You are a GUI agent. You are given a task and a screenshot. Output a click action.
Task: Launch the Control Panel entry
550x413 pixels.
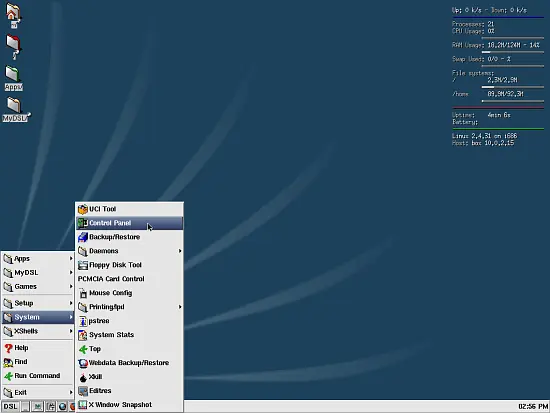(129, 223)
